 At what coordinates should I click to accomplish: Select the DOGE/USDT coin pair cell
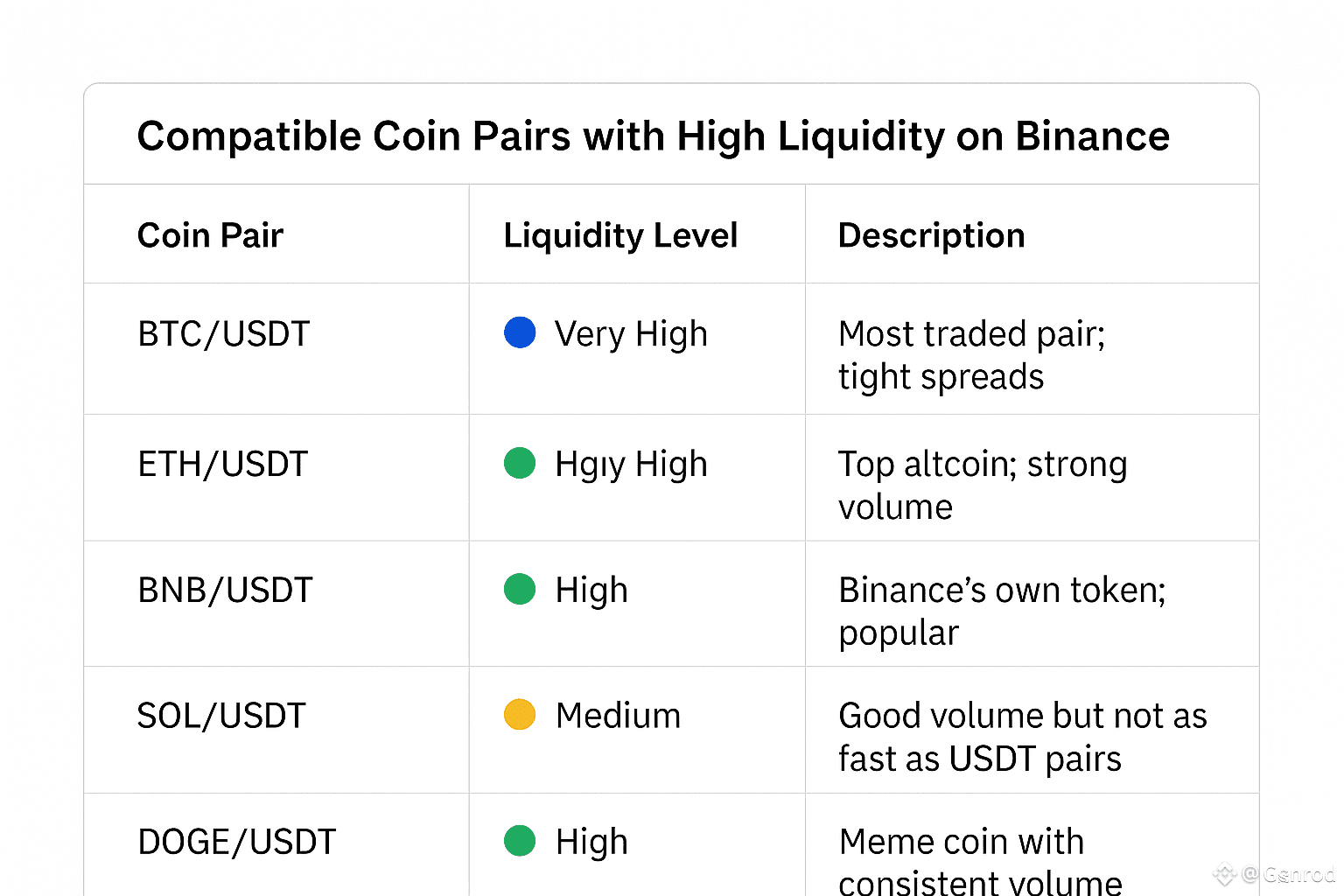[236, 842]
